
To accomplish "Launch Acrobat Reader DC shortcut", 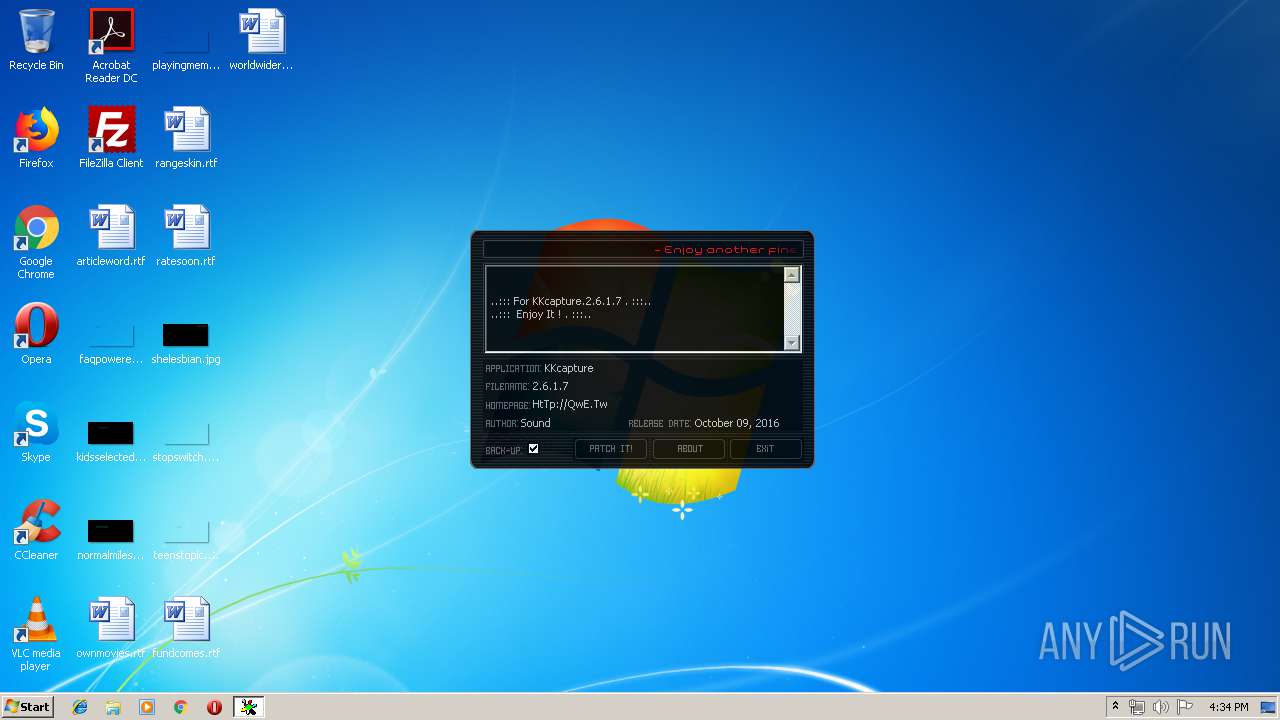I will (111, 46).
